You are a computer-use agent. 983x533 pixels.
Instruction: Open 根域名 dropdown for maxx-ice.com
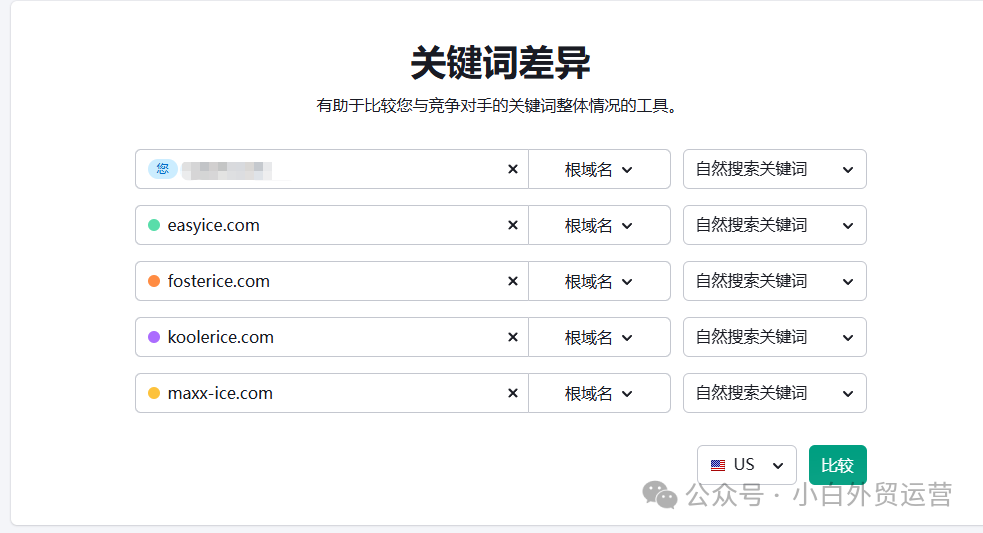click(x=599, y=393)
